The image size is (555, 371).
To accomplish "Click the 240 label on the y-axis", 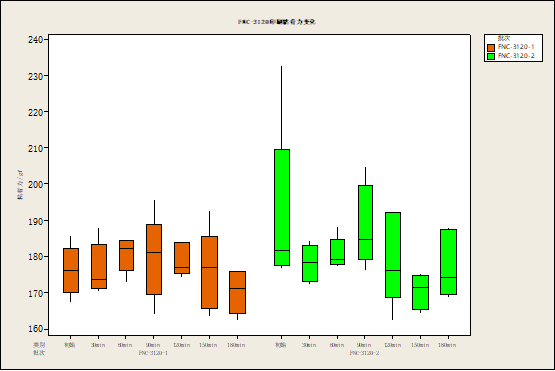I will (35, 40).
